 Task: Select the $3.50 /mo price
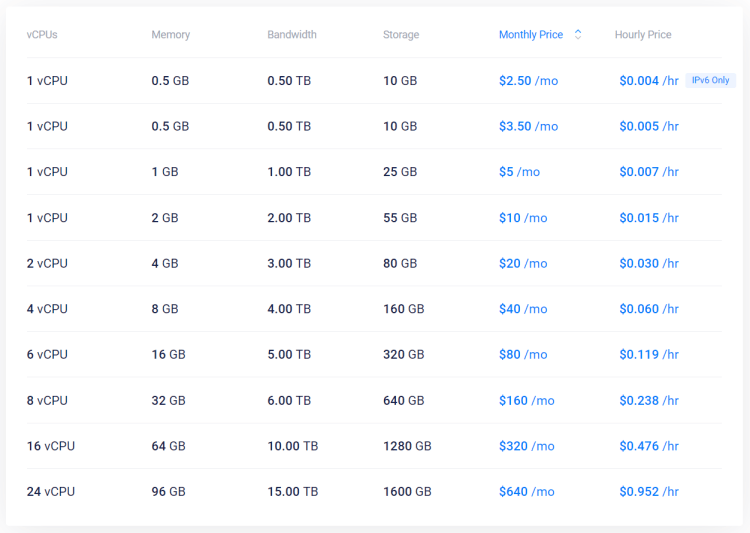tap(529, 126)
